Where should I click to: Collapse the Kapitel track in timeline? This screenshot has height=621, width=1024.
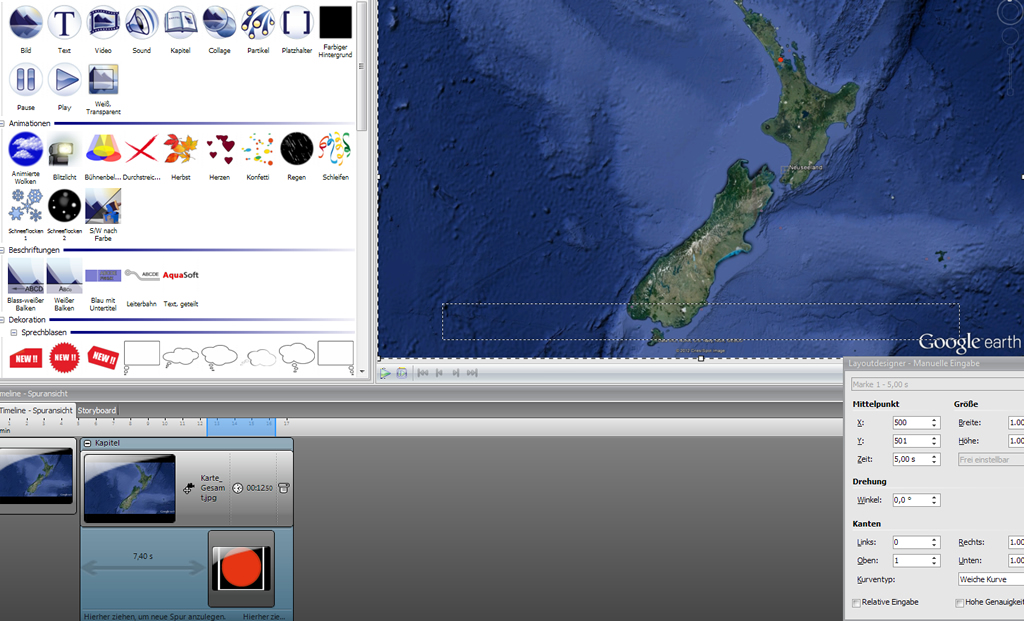tap(87, 443)
